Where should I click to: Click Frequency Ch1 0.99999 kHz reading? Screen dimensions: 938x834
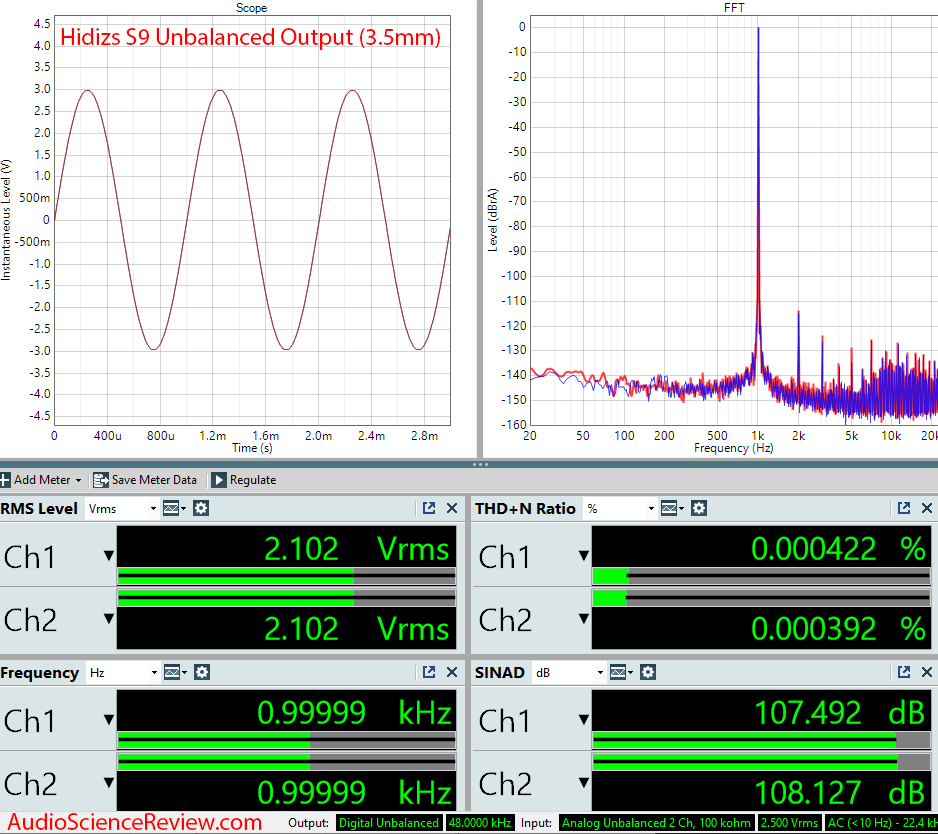click(x=354, y=713)
